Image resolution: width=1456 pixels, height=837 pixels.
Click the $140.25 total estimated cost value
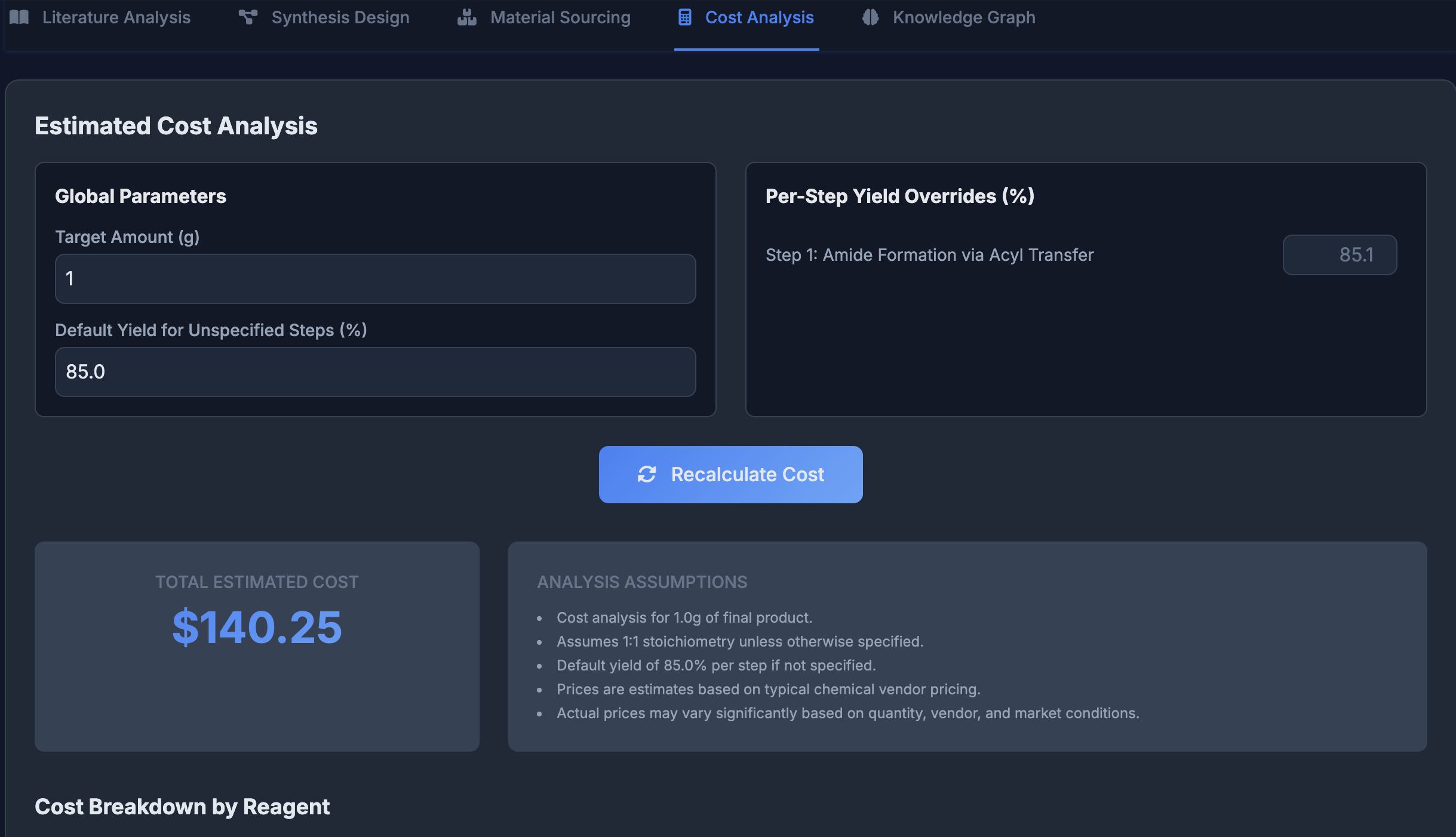[x=257, y=626]
